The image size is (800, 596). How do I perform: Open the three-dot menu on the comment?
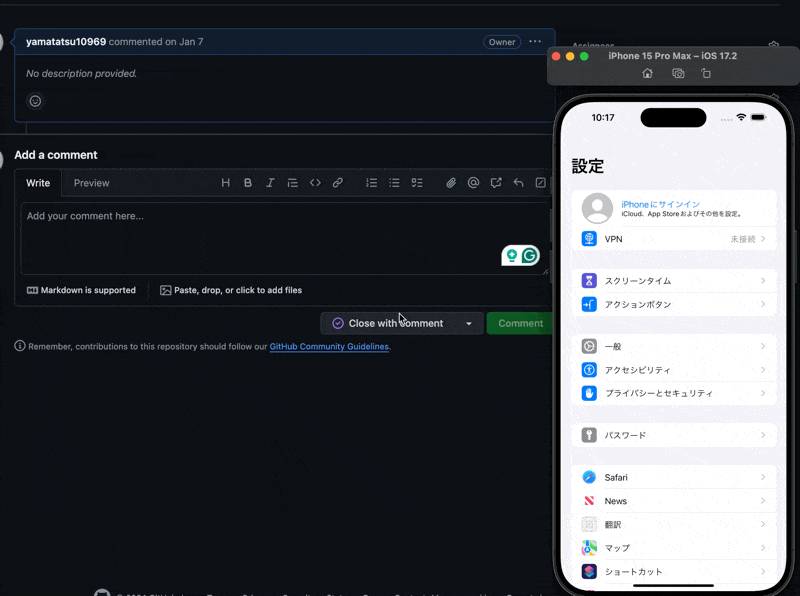click(535, 41)
